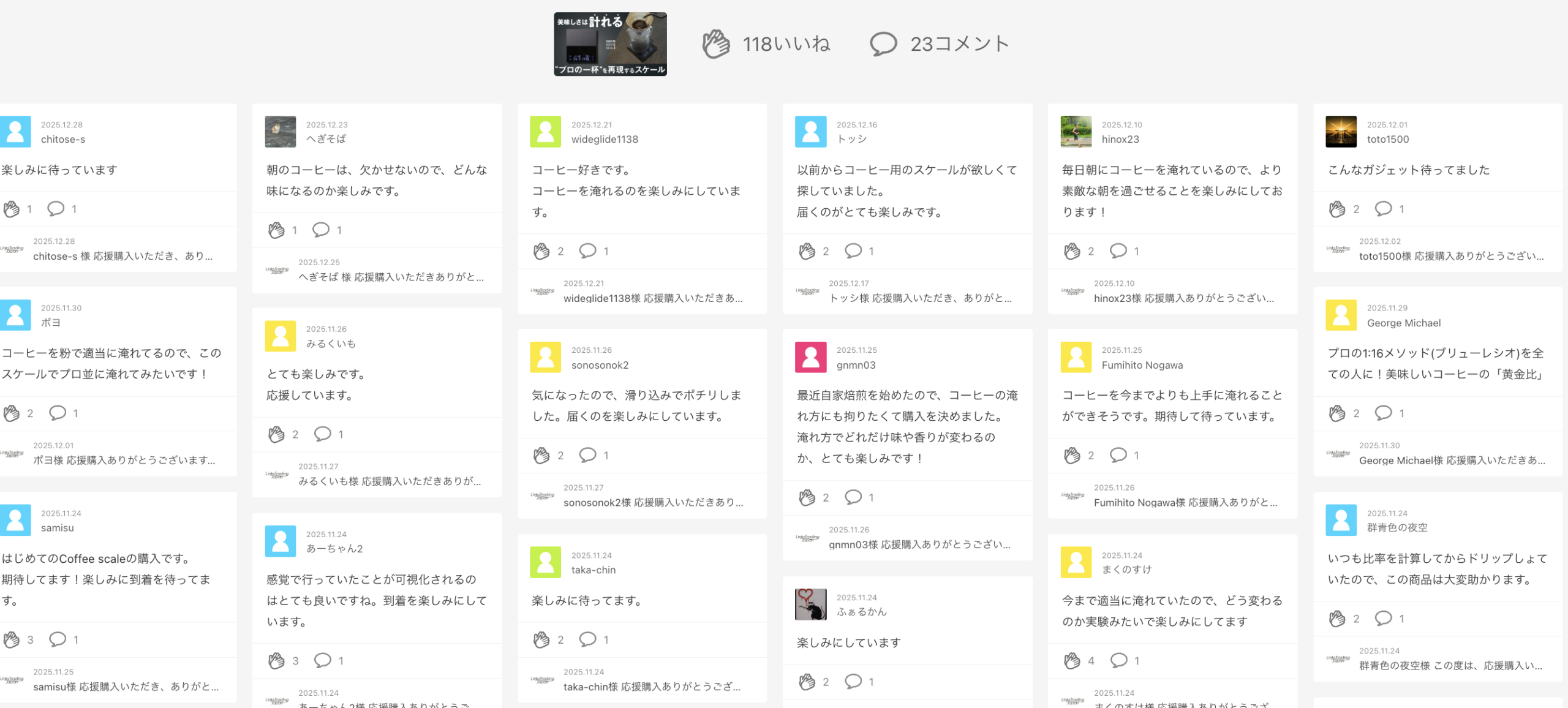1568x708 pixels.
Task: Open the coffee scale project thumbnail
Action: (x=610, y=44)
